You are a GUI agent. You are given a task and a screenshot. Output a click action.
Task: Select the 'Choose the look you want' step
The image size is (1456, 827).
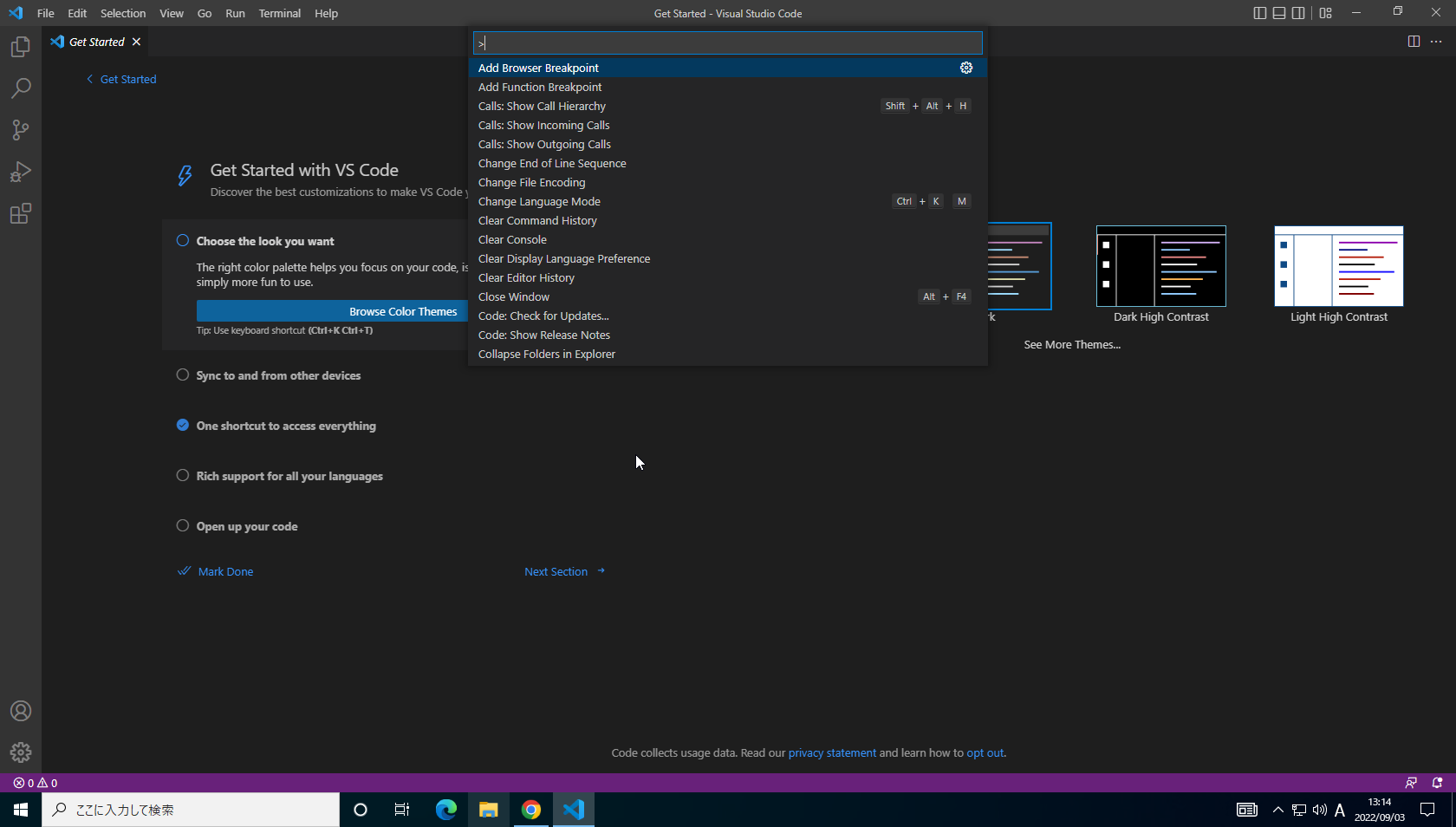(x=265, y=241)
